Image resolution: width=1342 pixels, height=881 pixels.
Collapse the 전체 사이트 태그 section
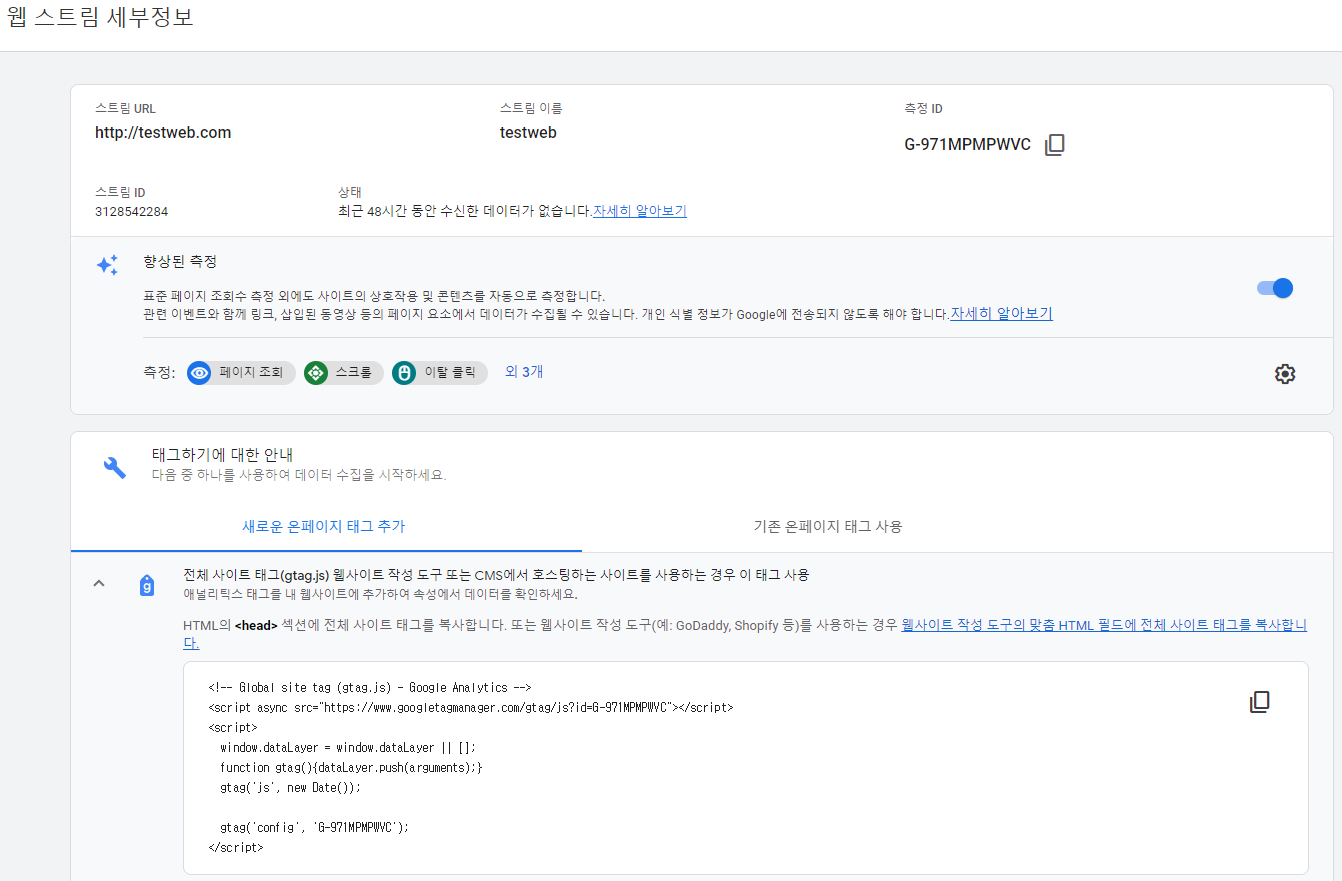[x=98, y=584]
